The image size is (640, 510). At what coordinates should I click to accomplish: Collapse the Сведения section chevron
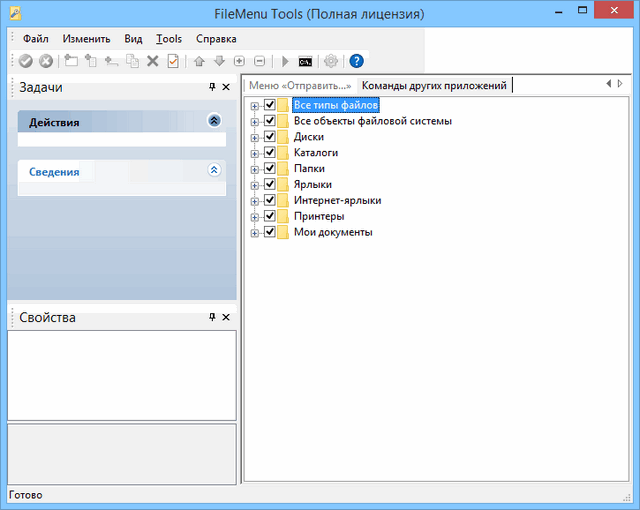(x=213, y=170)
